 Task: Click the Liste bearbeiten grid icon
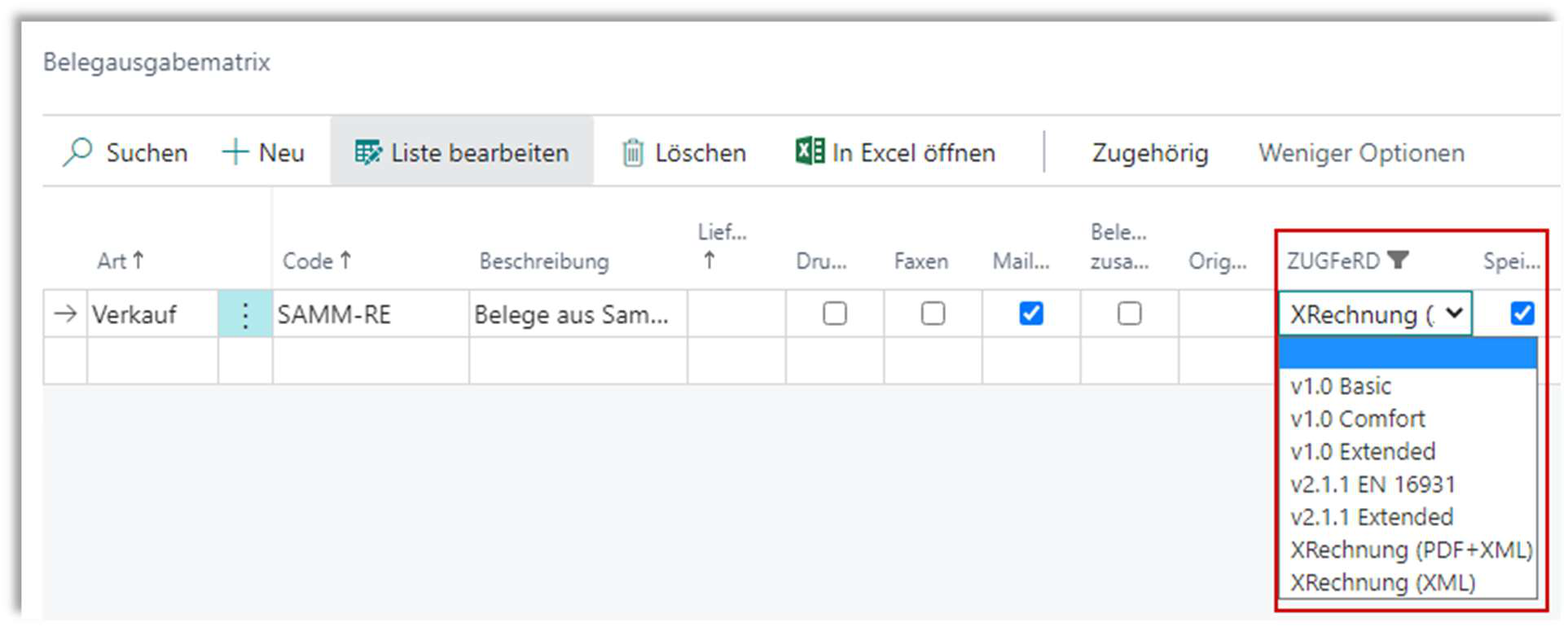(x=367, y=152)
